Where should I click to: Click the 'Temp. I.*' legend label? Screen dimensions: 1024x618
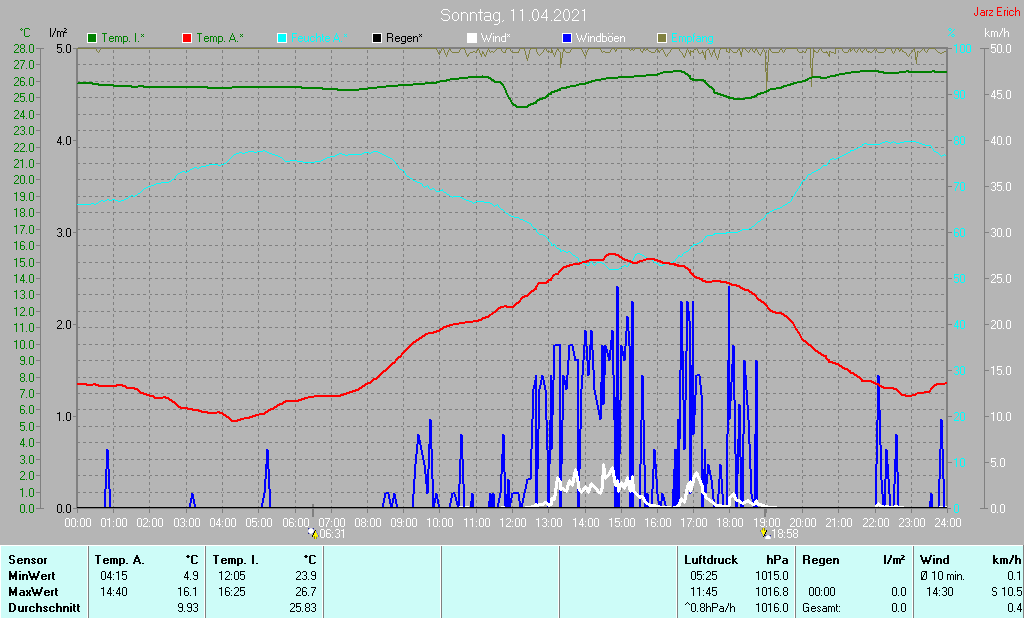tap(123, 38)
